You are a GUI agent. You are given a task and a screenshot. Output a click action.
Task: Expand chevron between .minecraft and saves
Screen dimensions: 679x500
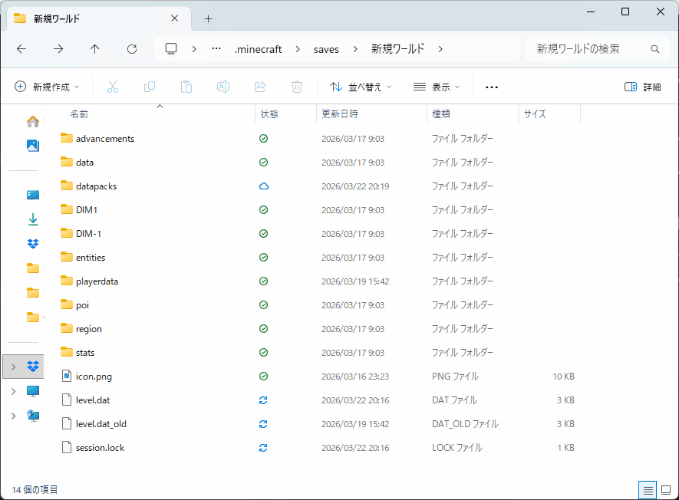click(297, 49)
